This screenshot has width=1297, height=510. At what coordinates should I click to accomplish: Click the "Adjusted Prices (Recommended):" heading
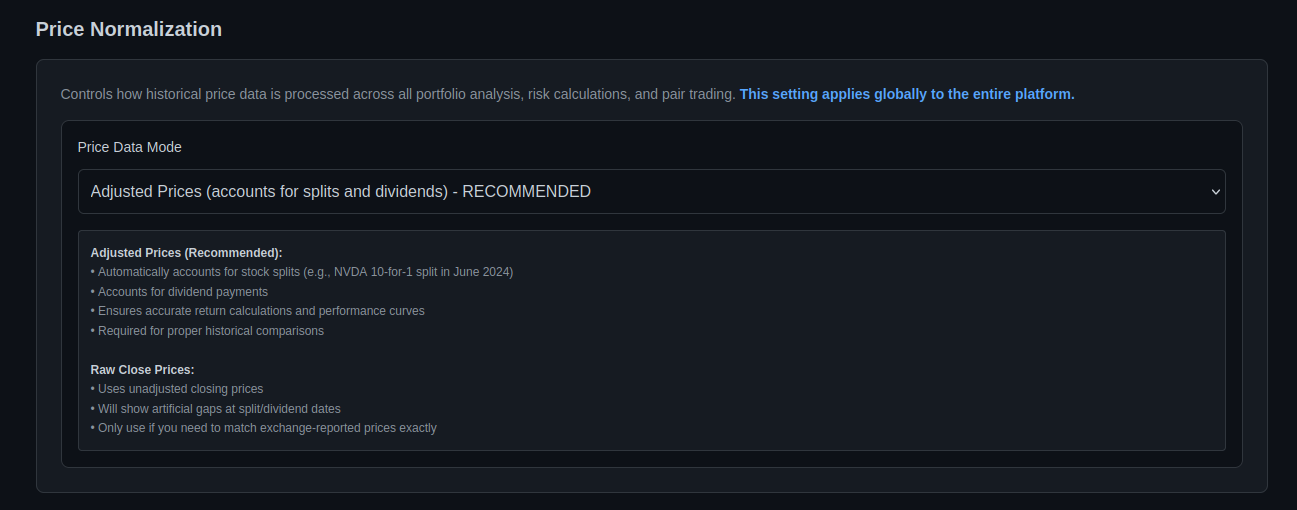186,253
